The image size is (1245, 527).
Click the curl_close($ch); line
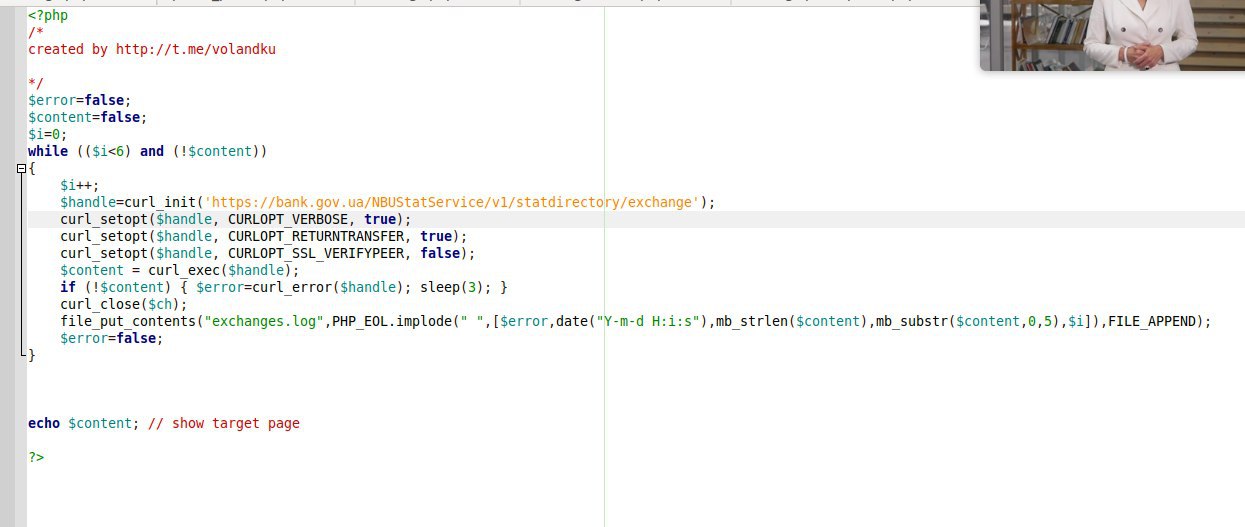(x=124, y=304)
